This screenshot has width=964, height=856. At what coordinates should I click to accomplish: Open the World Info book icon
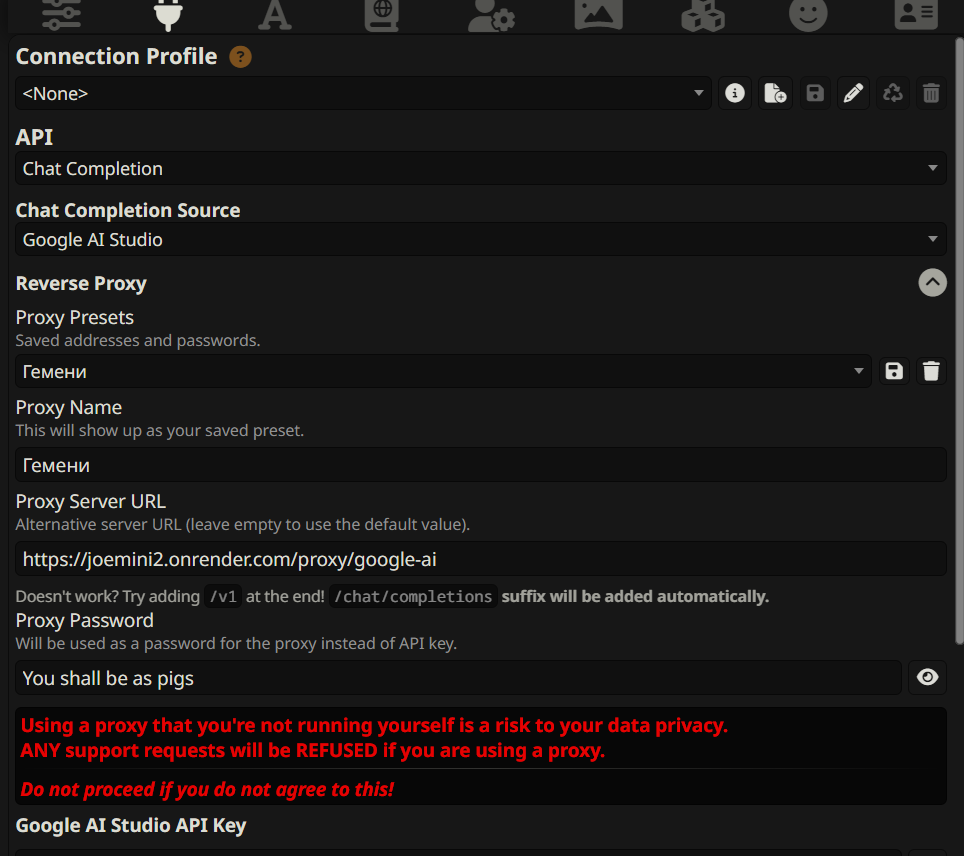(x=382, y=15)
